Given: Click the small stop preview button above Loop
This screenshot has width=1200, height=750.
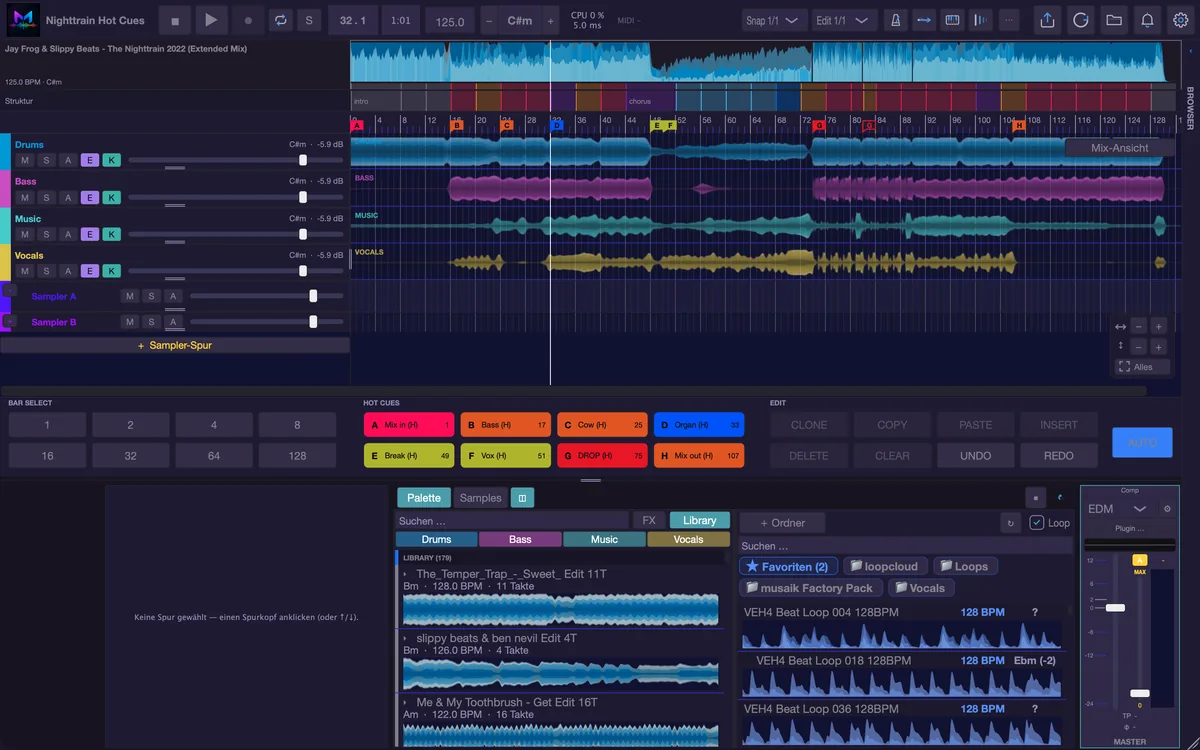Looking at the screenshot, I should [1035, 498].
